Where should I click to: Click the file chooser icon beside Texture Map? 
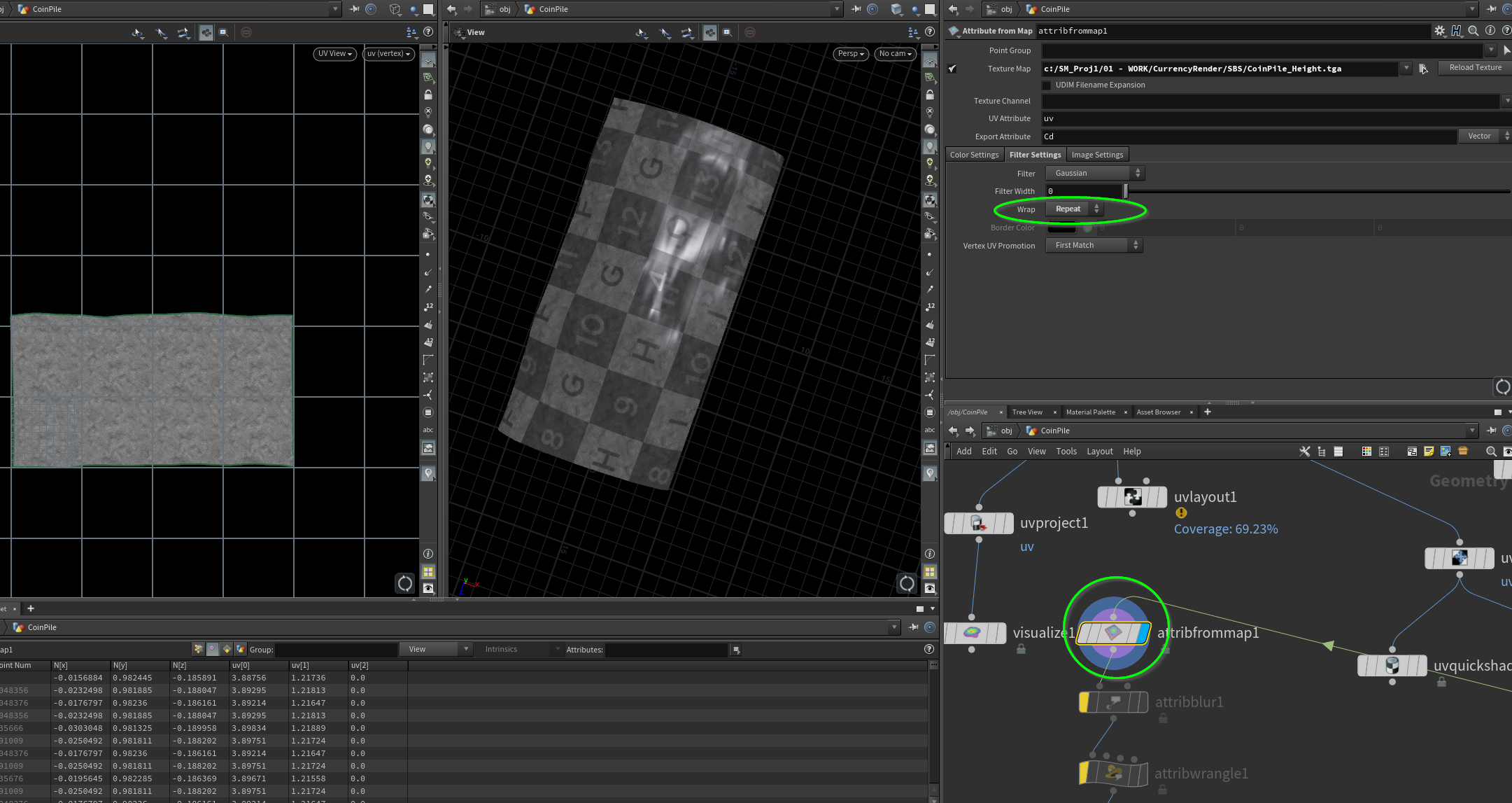pos(1423,69)
